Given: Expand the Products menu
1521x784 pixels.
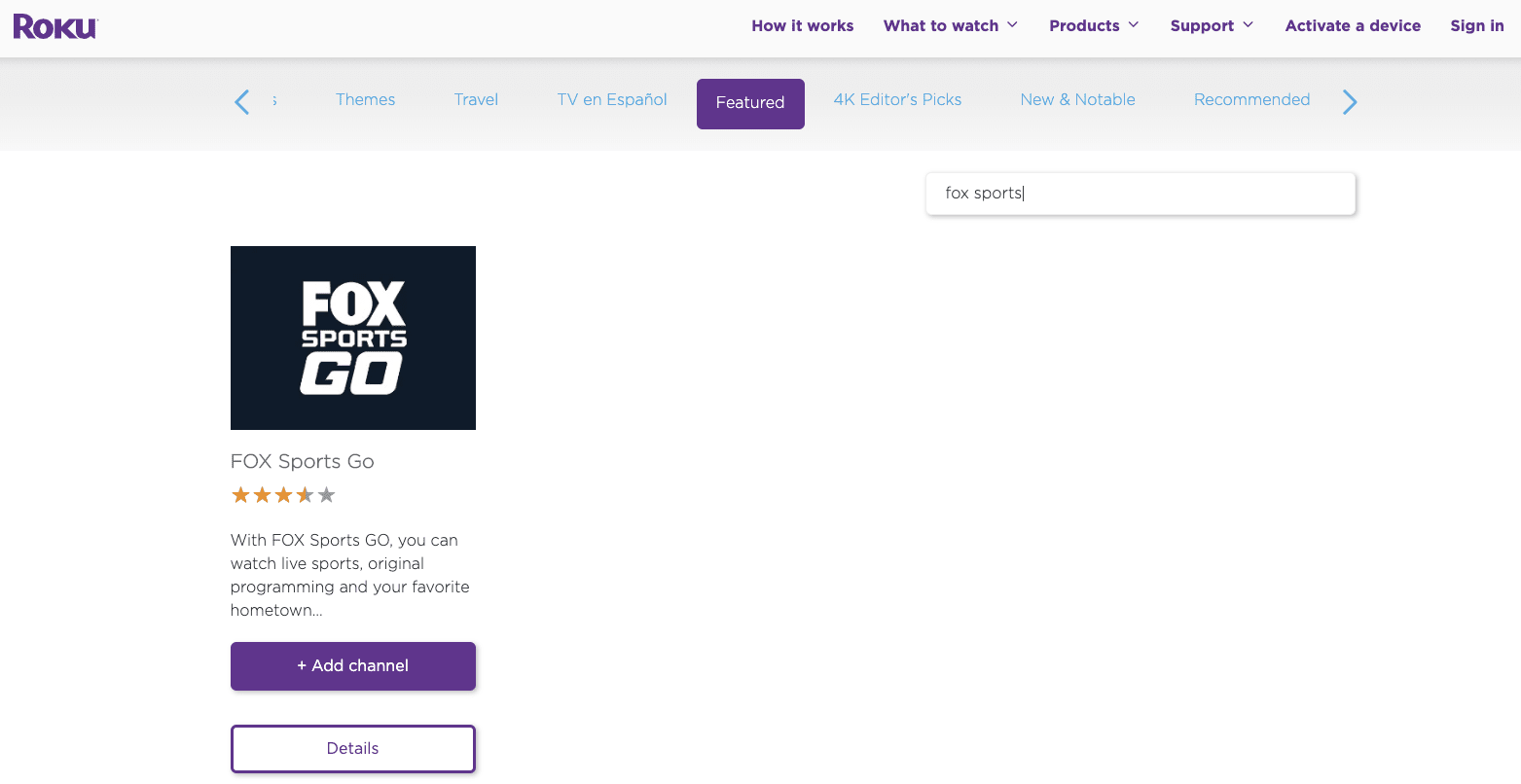Looking at the screenshot, I should tap(1094, 26).
